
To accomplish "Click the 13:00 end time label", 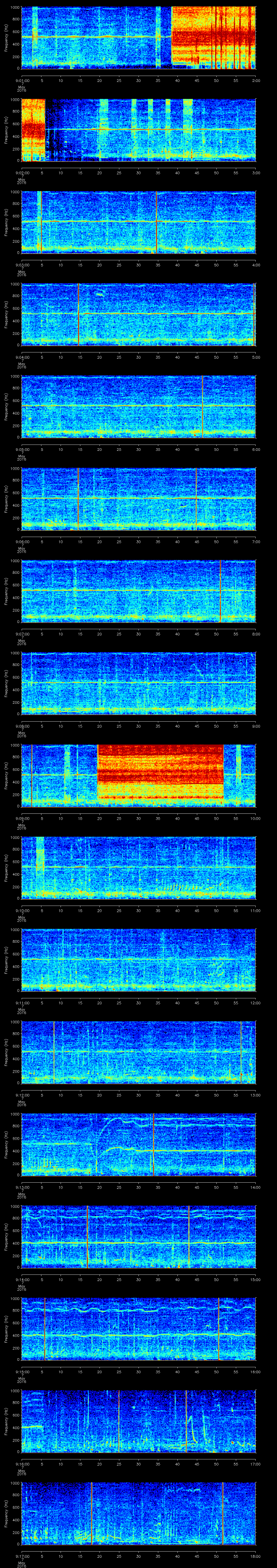I will tap(256, 1095).
